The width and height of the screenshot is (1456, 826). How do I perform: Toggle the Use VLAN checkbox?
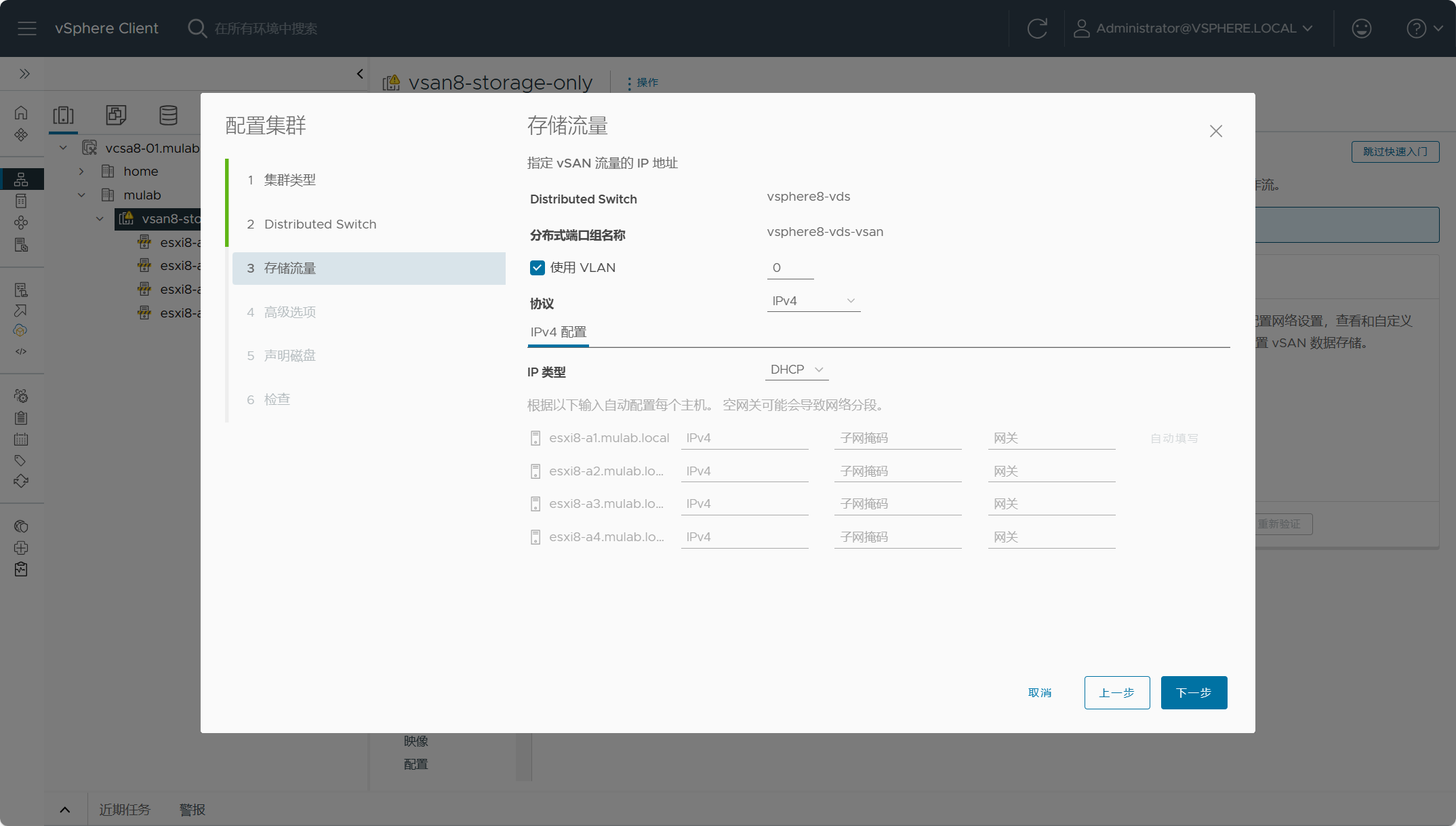click(x=538, y=268)
